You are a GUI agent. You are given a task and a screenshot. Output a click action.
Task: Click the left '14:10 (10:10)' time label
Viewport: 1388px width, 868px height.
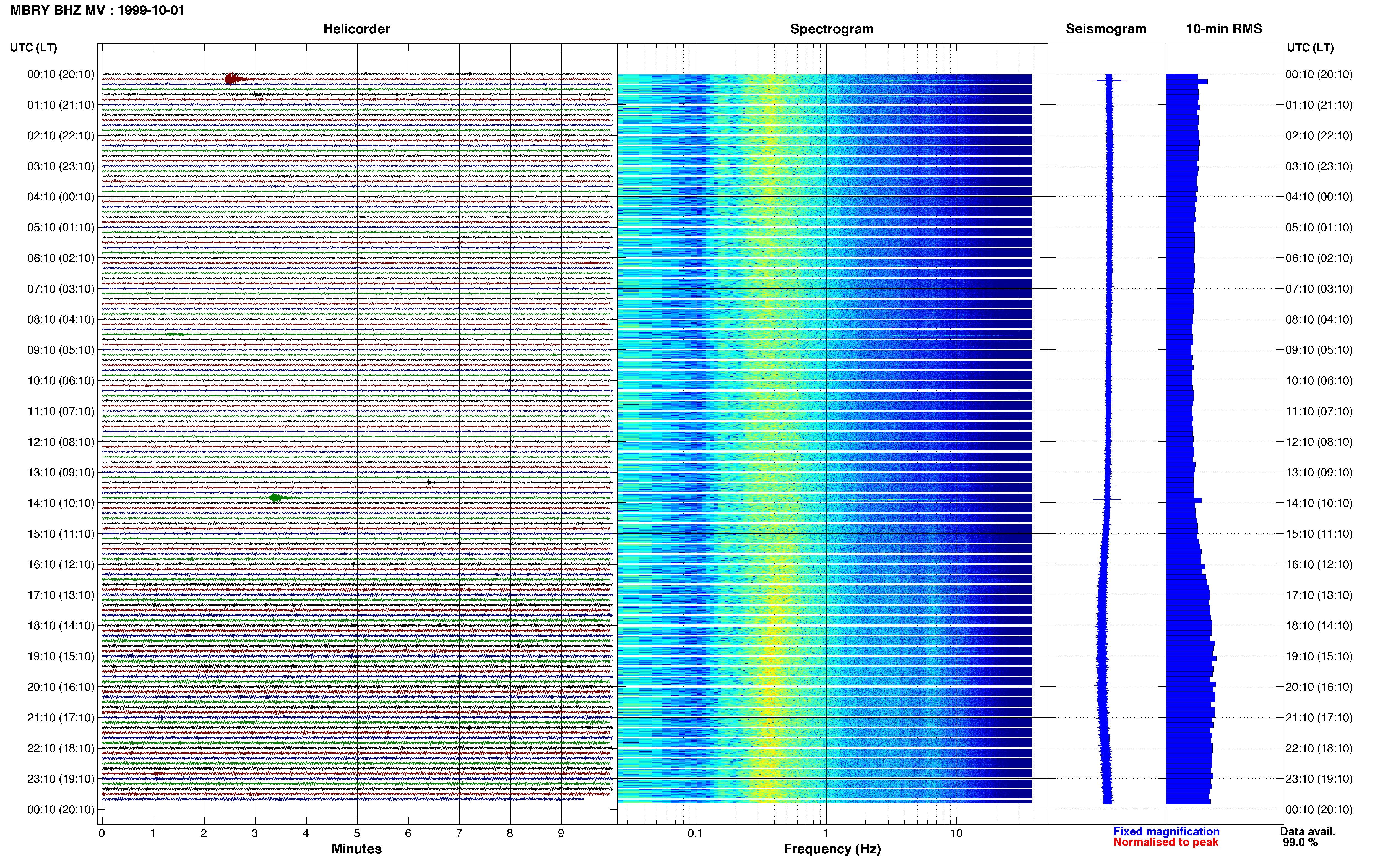pos(61,503)
